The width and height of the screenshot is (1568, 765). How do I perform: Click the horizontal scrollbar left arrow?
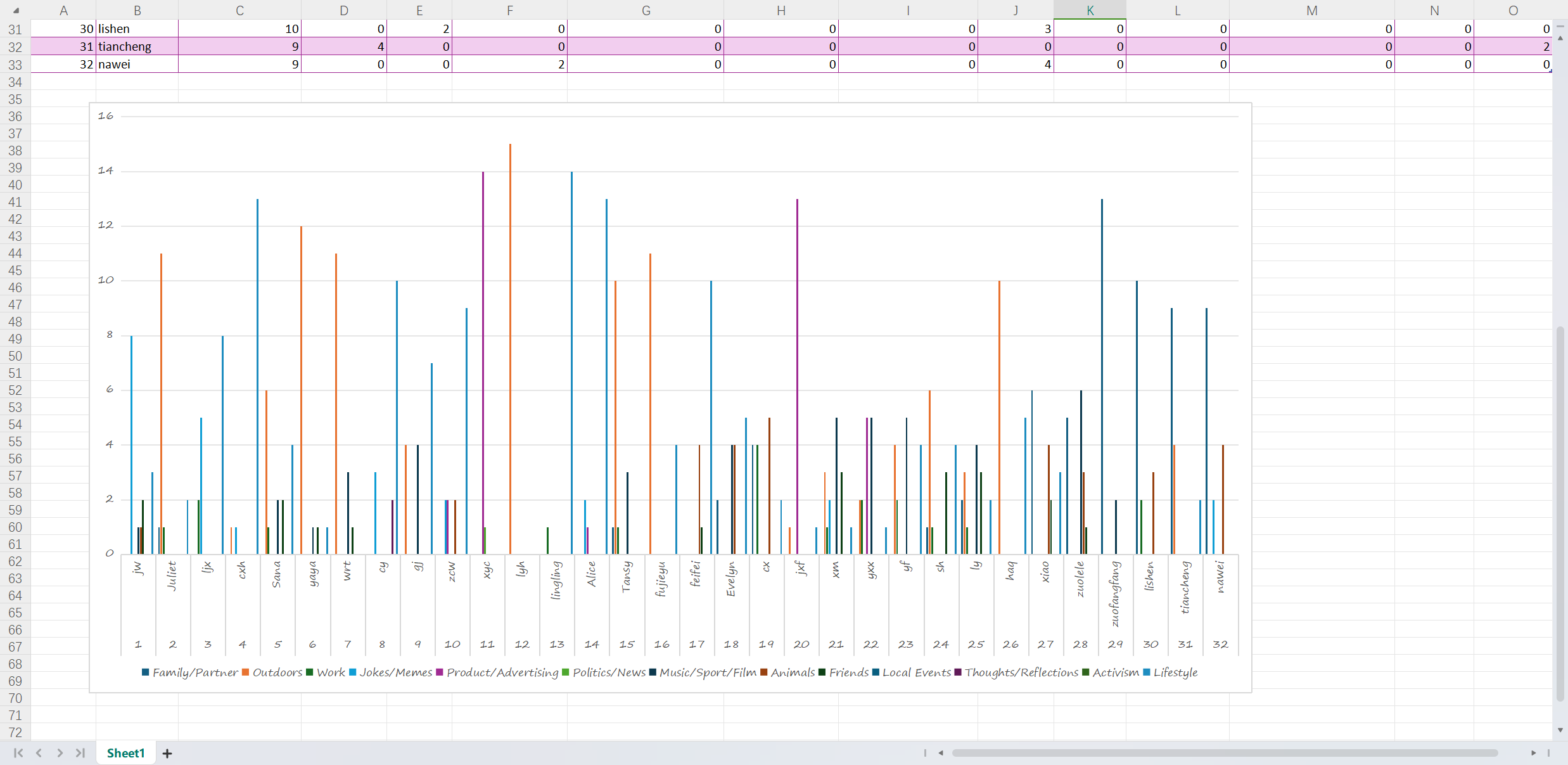tap(941, 753)
